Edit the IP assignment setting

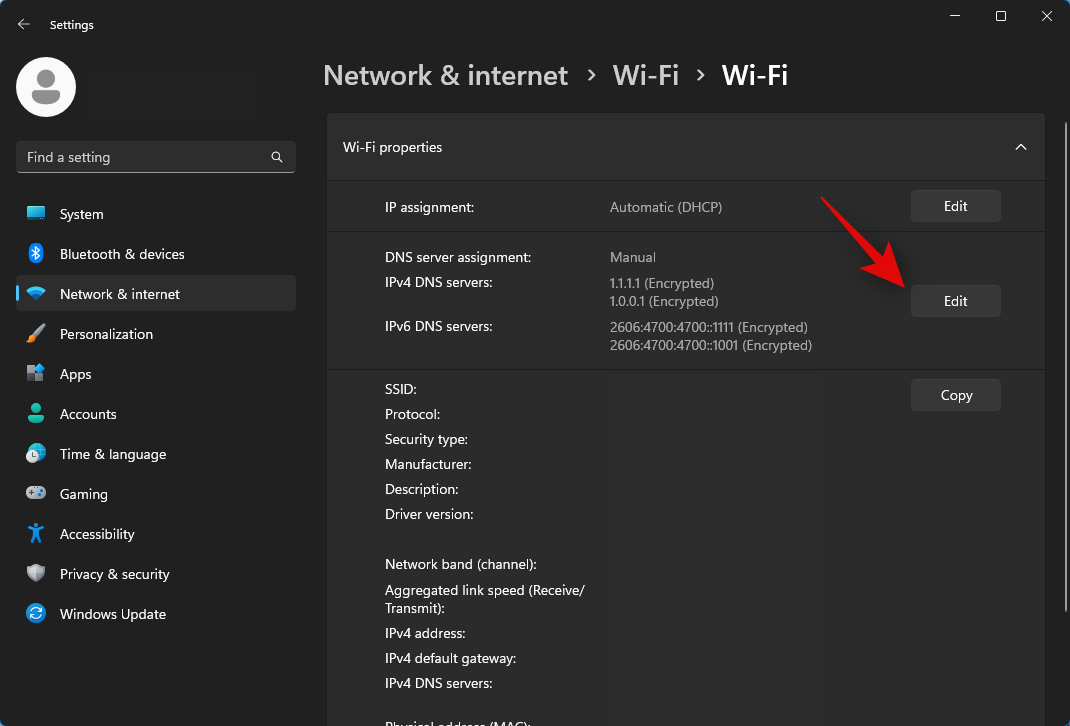[x=955, y=206]
